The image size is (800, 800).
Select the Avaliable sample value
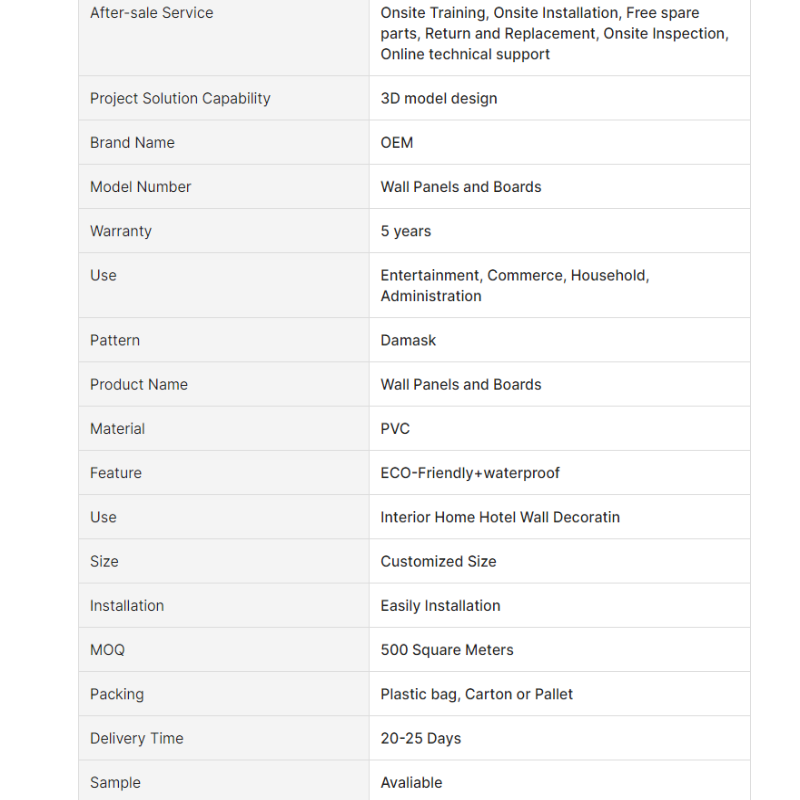pos(411,783)
